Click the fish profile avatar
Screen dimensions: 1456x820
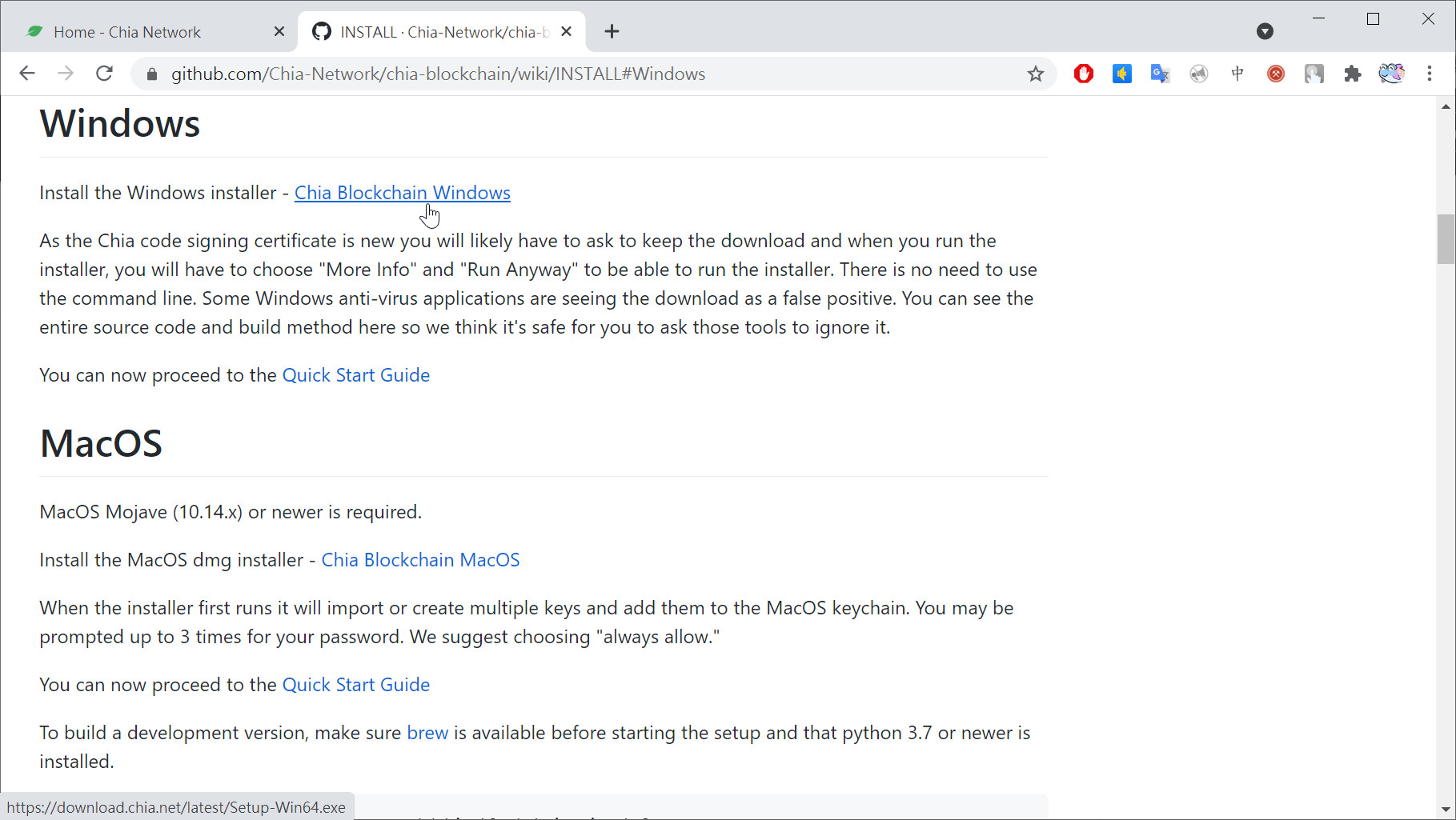point(1391,74)
